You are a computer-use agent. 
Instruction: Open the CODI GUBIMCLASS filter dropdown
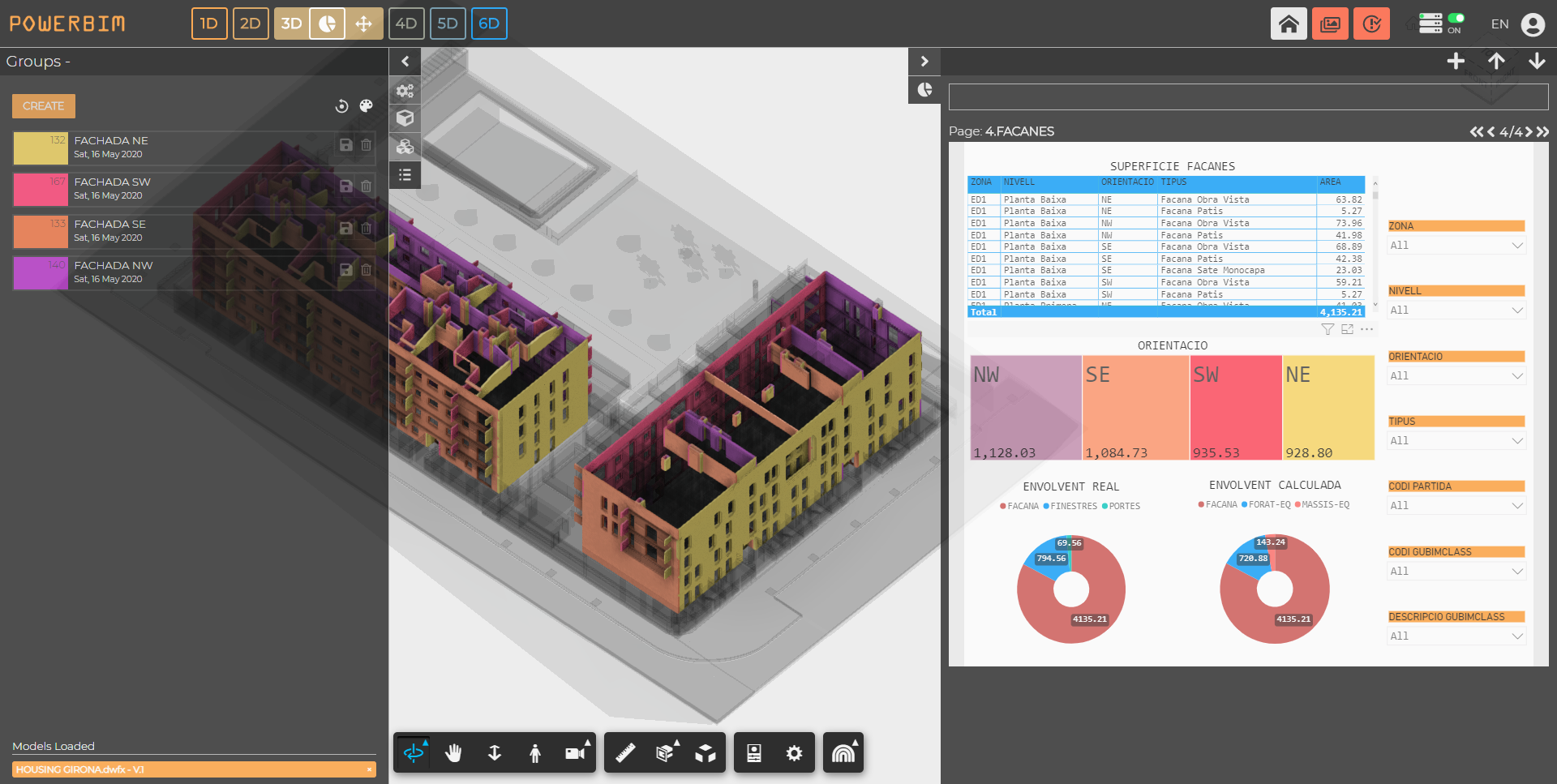click(x=1456, y=572)
